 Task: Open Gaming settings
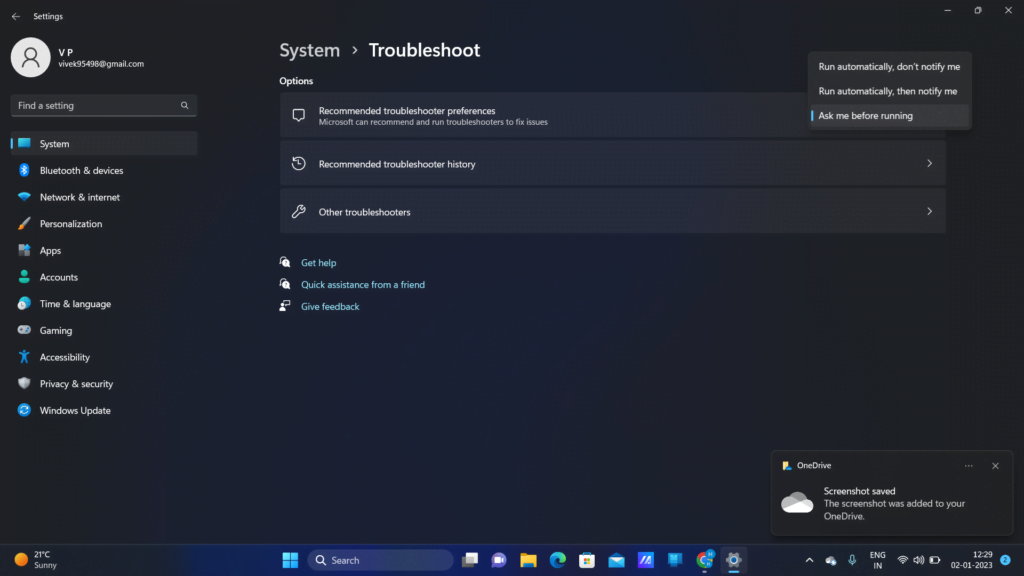click(x=104, y=330)
